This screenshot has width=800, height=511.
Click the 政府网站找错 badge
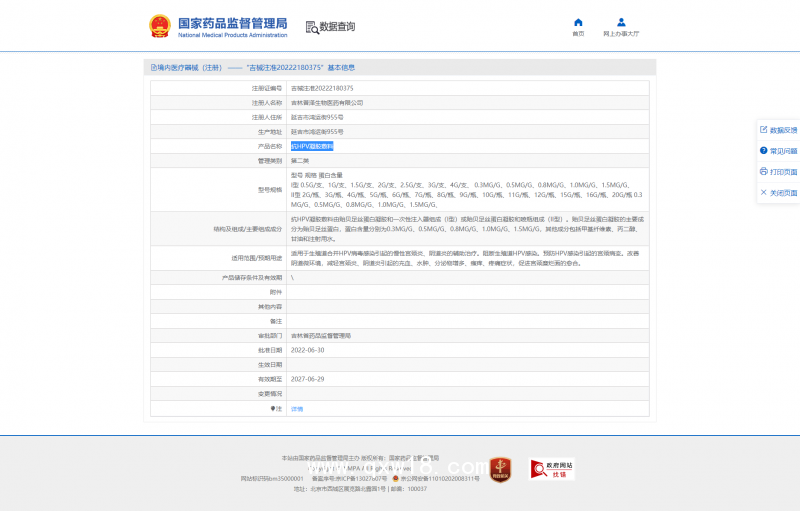coord(552,469)
